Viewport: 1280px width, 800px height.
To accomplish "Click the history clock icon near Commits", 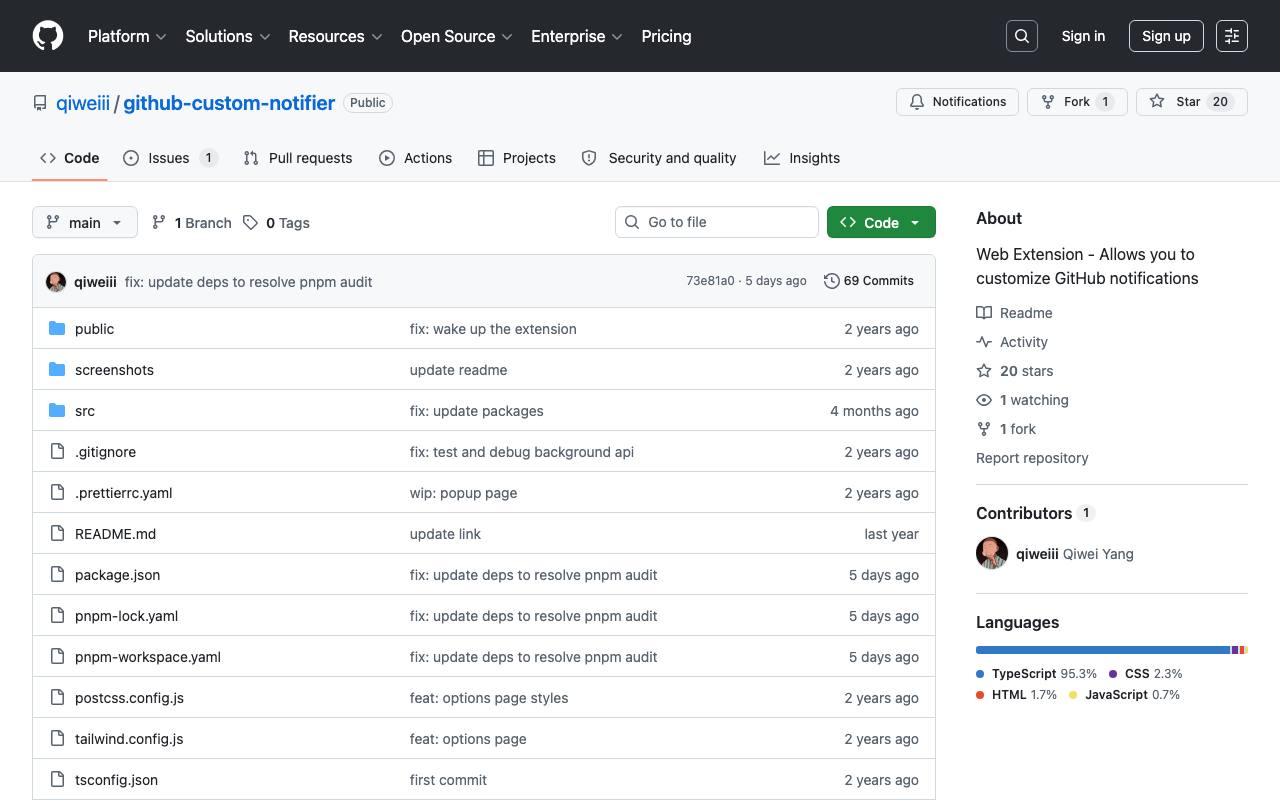I will [831, 281].
